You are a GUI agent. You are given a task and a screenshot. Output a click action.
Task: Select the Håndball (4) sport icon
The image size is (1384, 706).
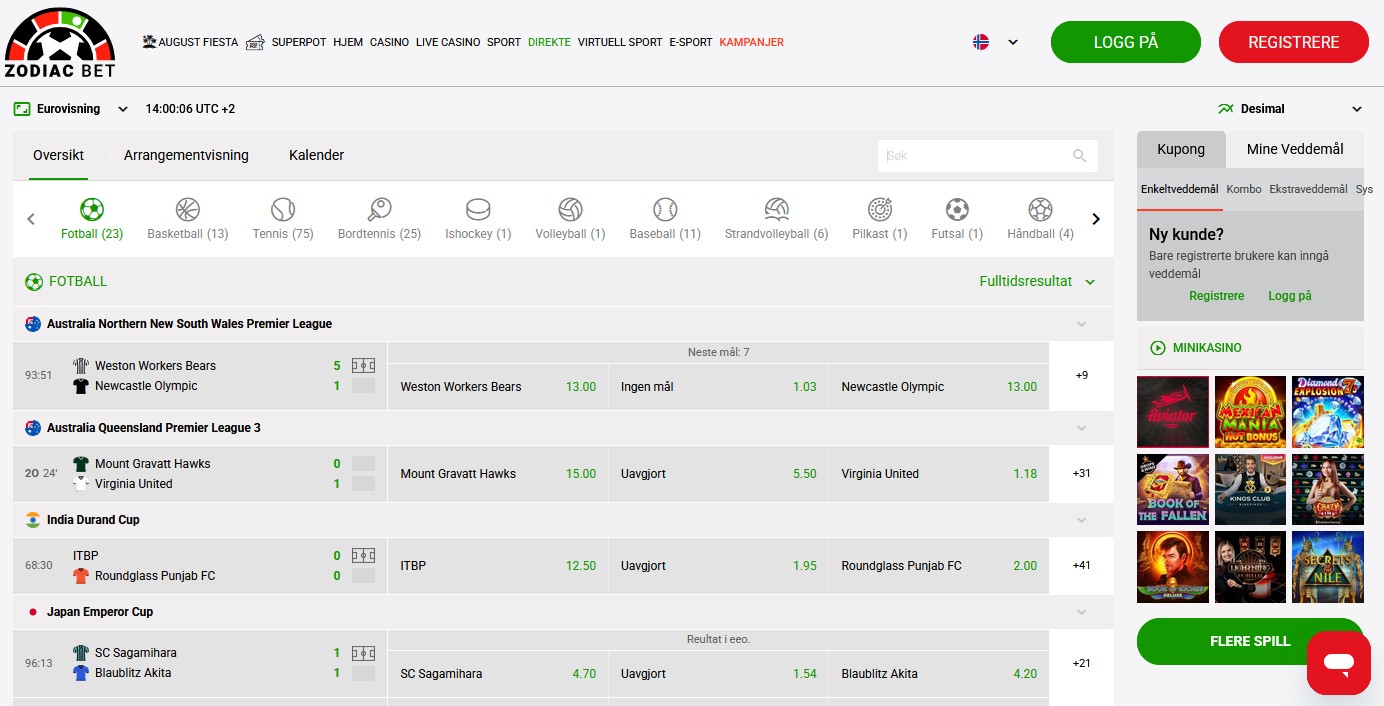coord(1040,209)
